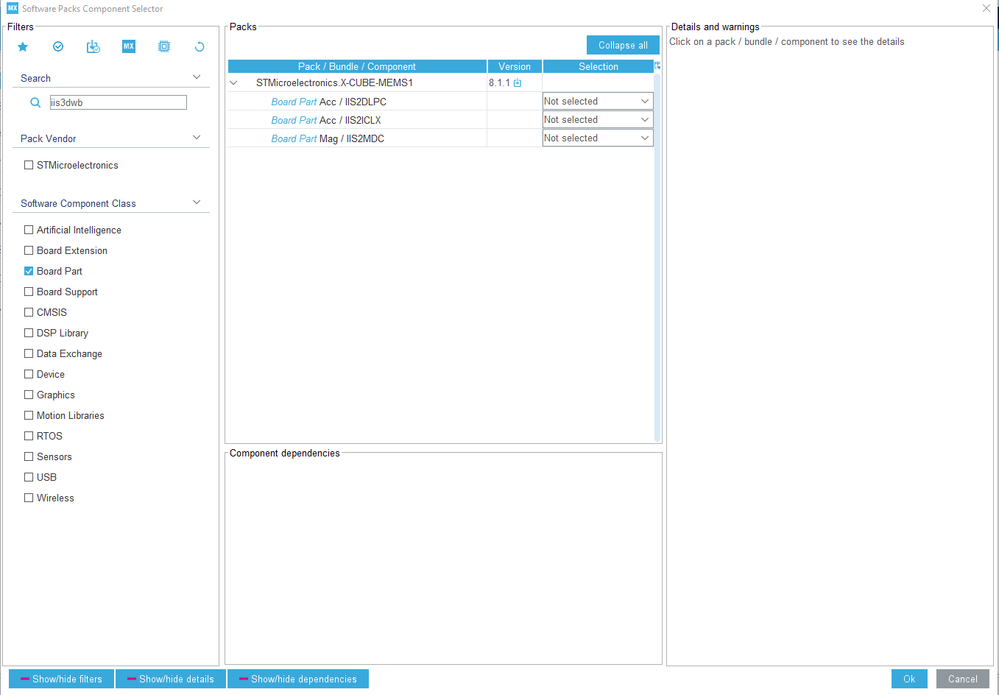Toggle the Wireless checkbox

(x=29, y=498)
